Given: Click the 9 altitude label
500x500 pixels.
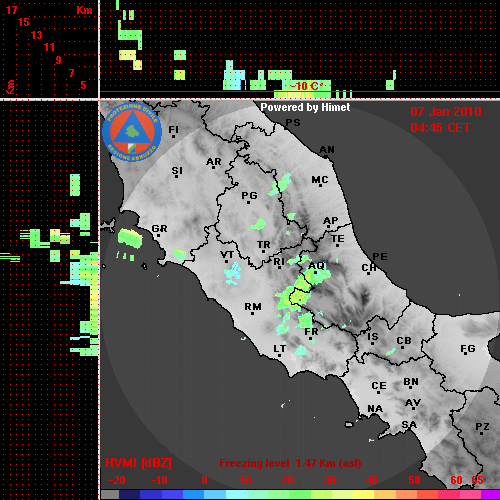Looking at the screenshot, I should coord(59,60).
